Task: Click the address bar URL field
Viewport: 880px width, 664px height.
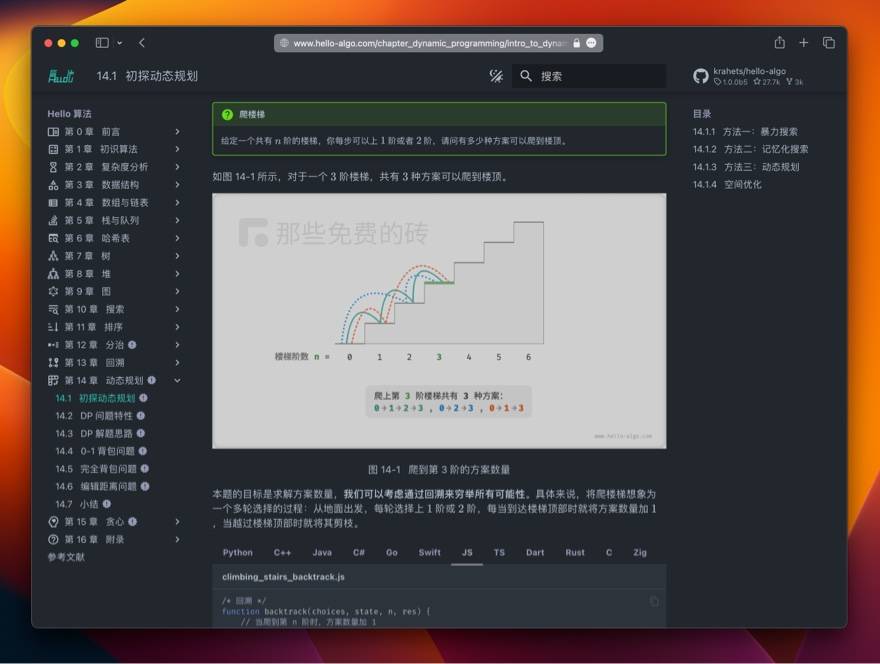Action: 438,43
